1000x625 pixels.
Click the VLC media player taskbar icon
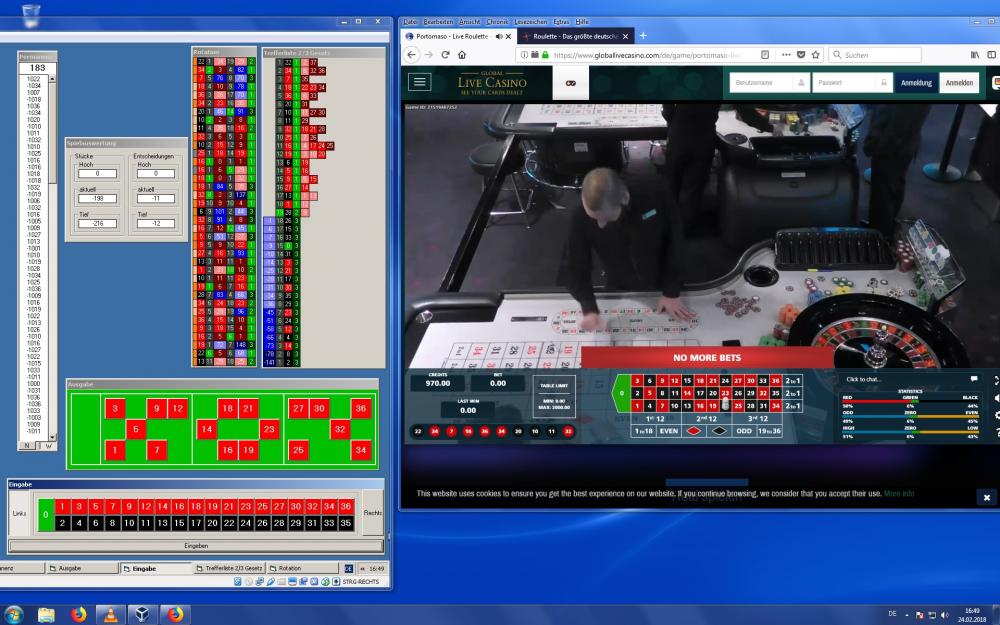[x=110, y=614]
